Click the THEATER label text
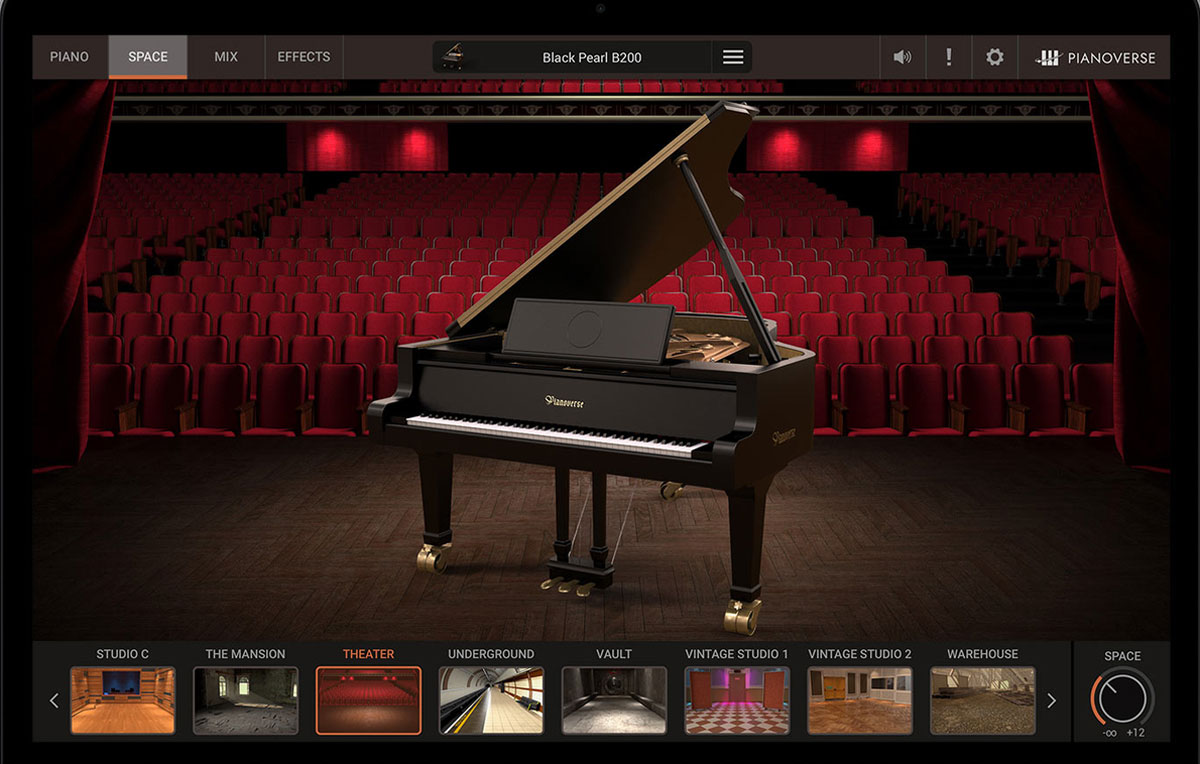This screenshot has height=764, width=1200. 369,654
